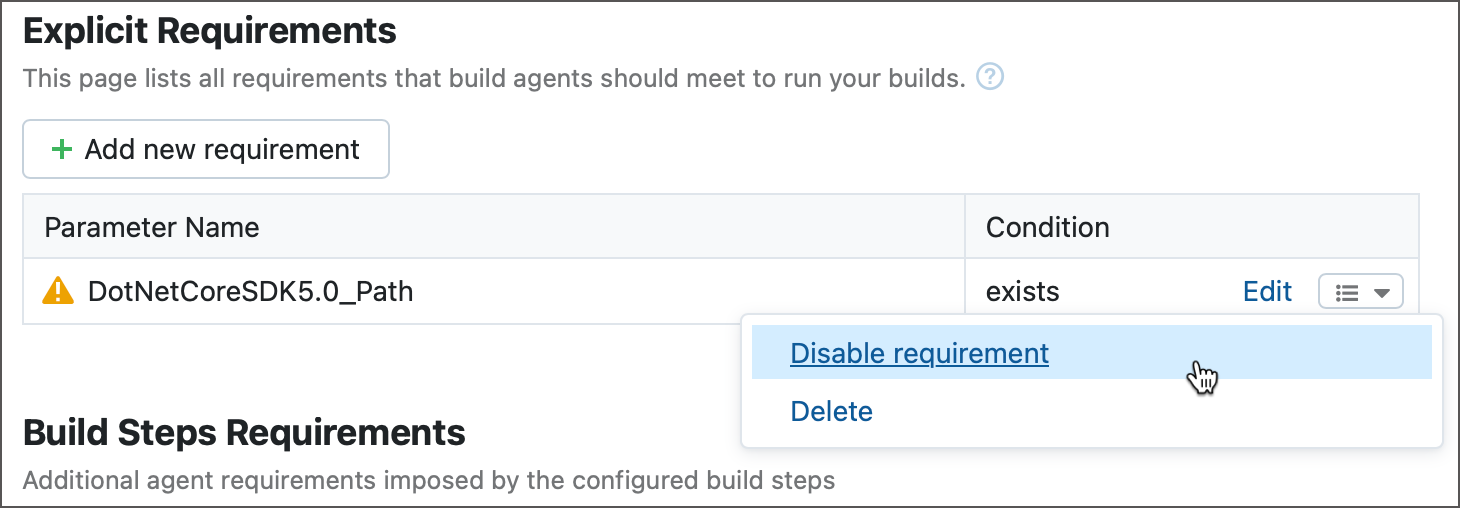Screen dimensions: 1460x508
Task: Click the Build Steps Requirements heading
Action: tap(244, 433)
